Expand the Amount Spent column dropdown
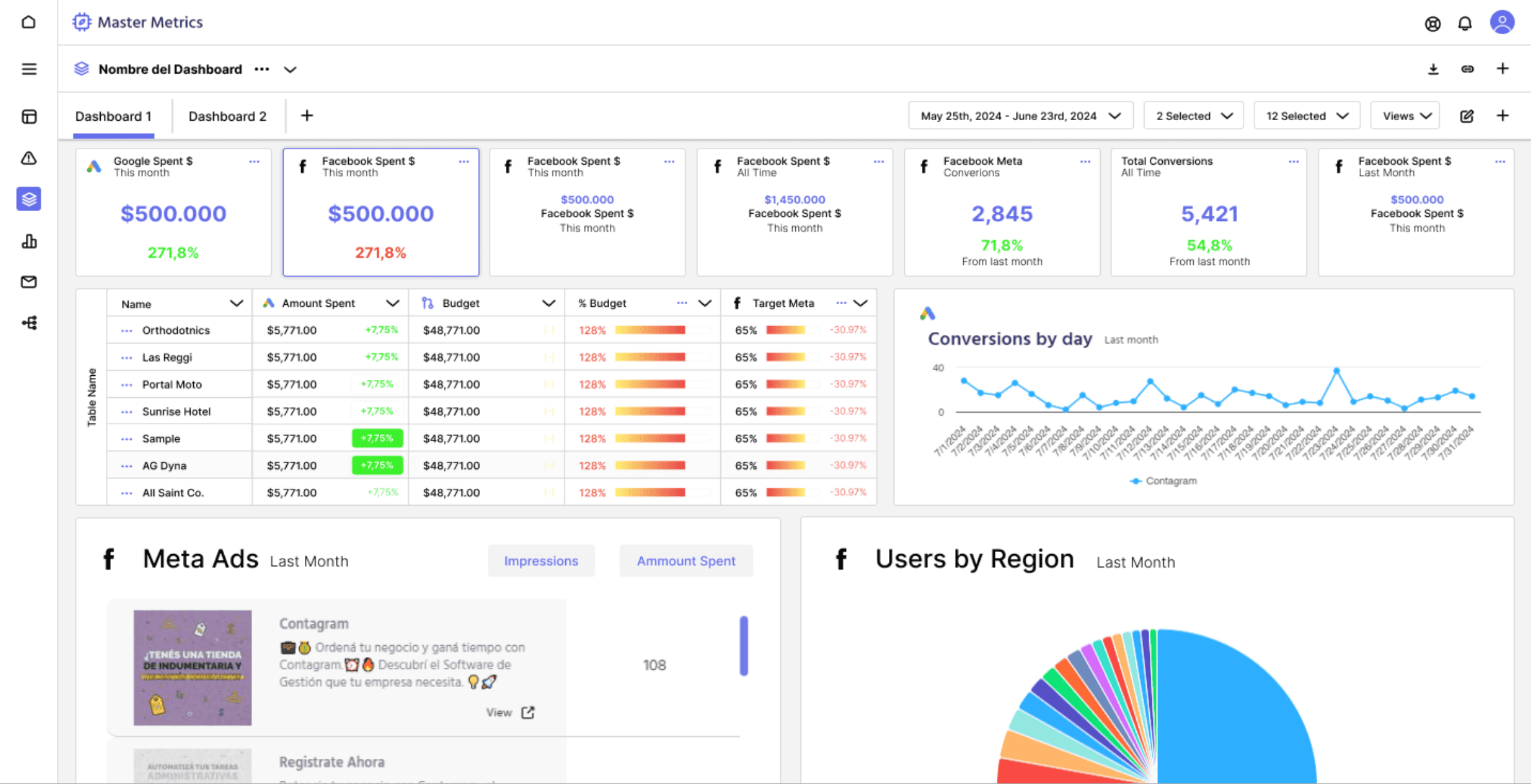 (x=392, y=303)
